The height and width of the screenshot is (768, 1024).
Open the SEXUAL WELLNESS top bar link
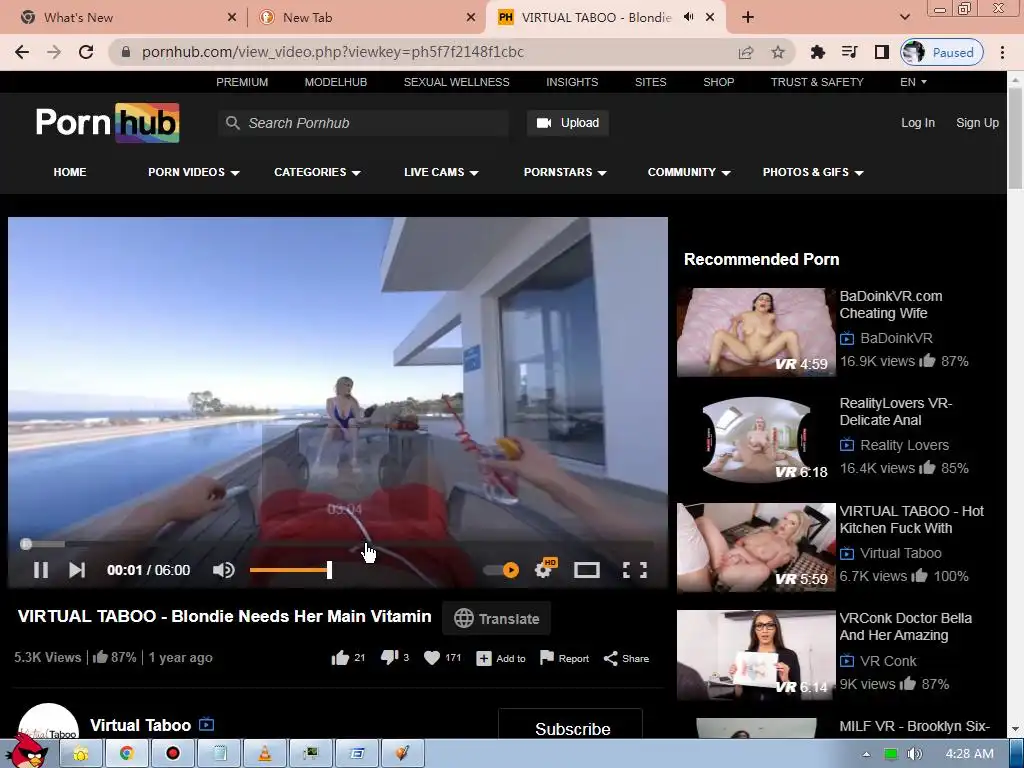tap(456, 82)
